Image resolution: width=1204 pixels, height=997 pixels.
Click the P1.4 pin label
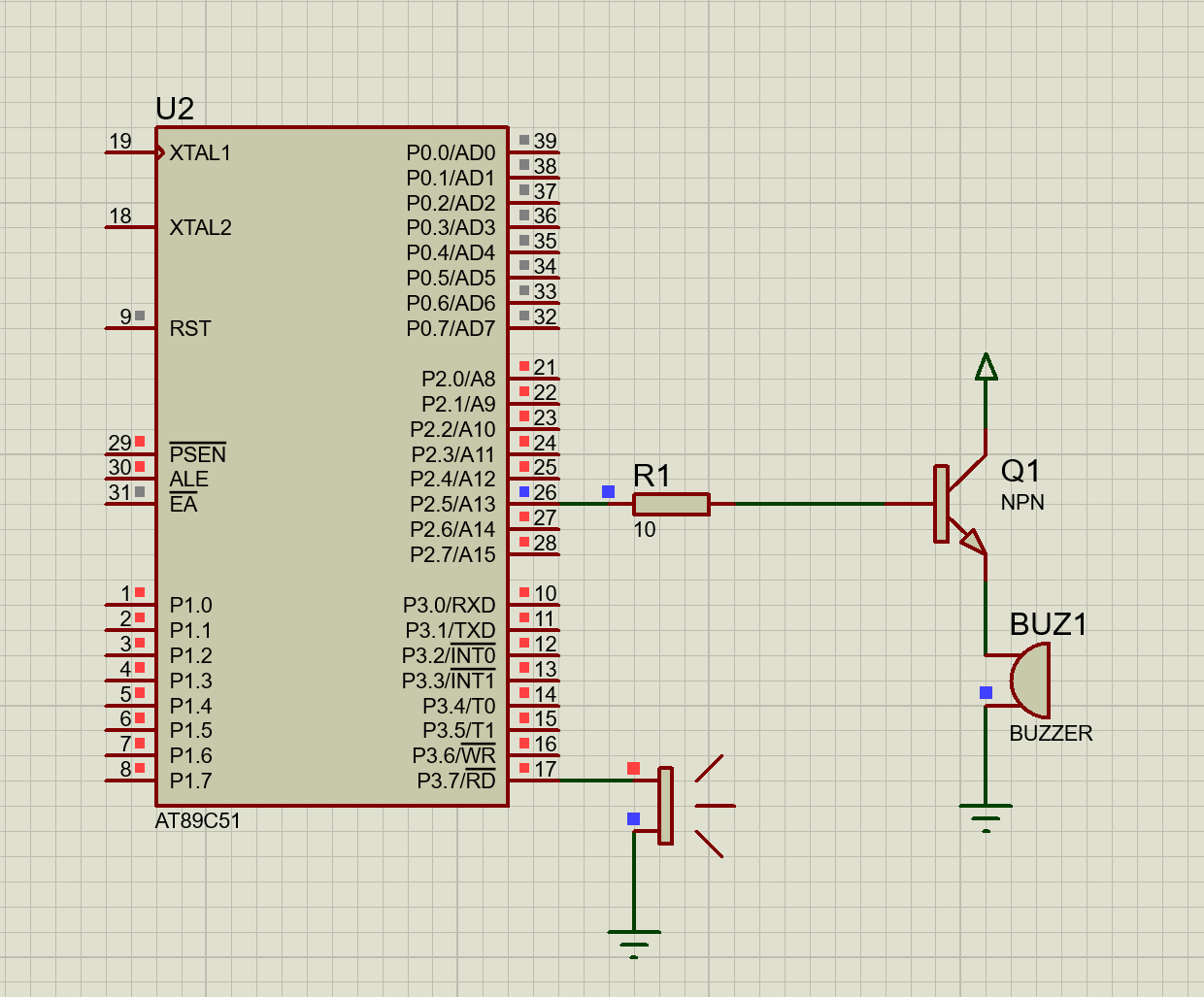(x=191, y=707)
